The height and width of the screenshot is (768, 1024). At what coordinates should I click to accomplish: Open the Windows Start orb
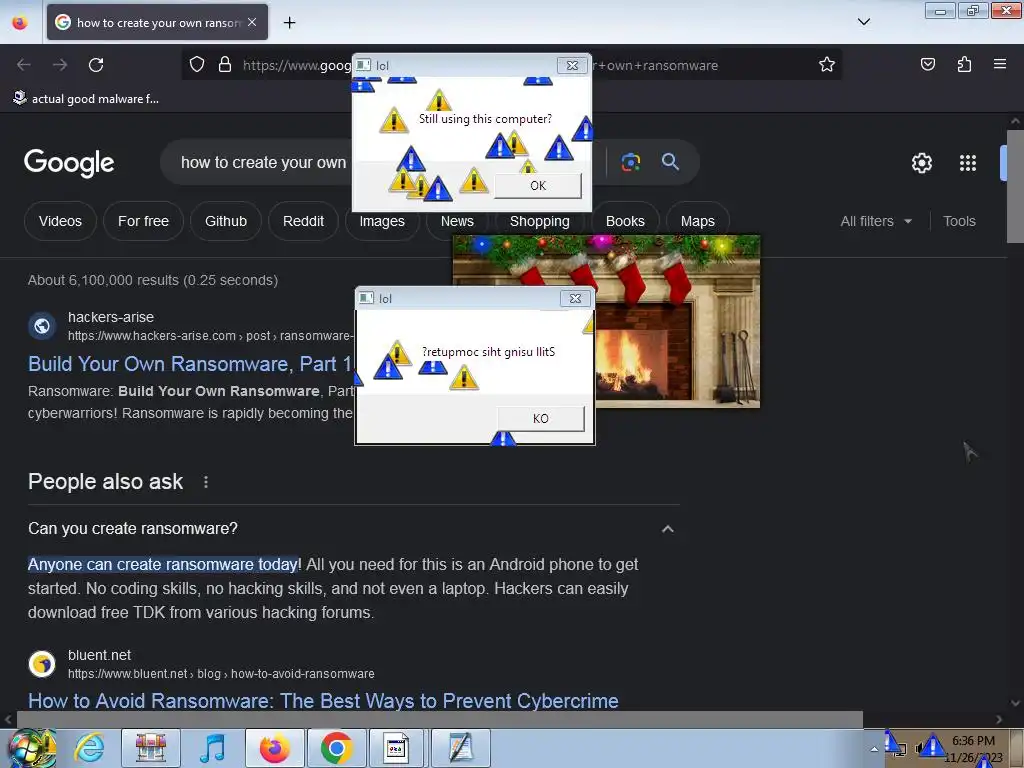pyautogui.click(x=30, y=748)
